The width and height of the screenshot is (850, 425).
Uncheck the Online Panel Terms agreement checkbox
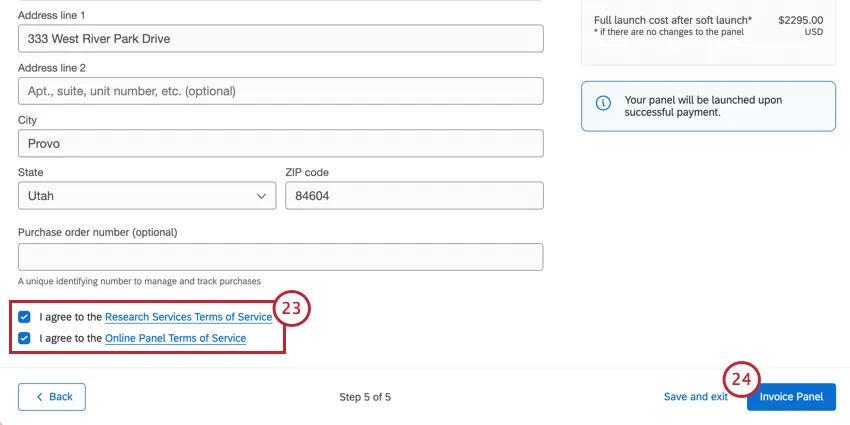coord(25,339)
